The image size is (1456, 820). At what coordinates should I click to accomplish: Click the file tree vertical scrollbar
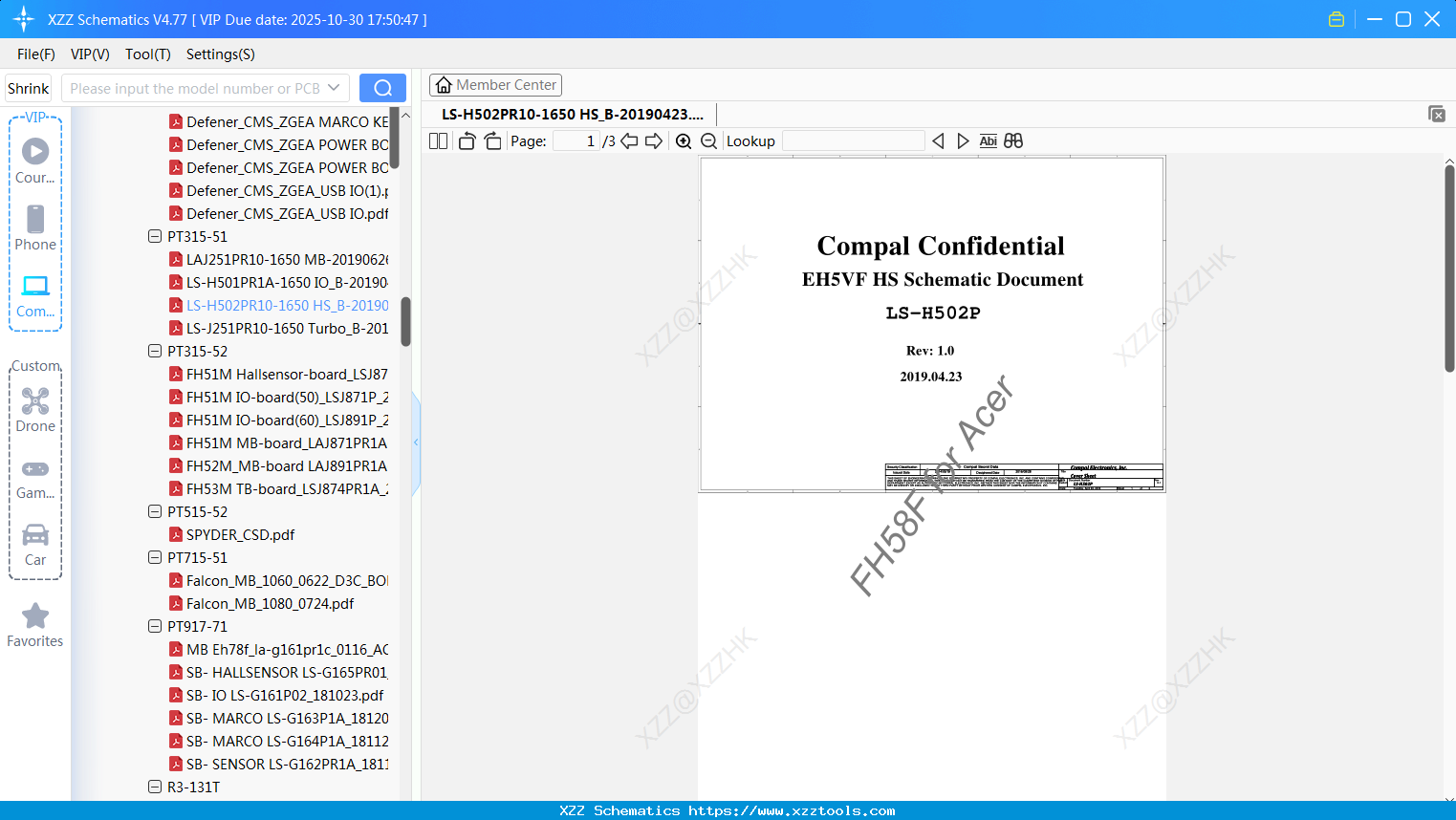coord(405,321)
